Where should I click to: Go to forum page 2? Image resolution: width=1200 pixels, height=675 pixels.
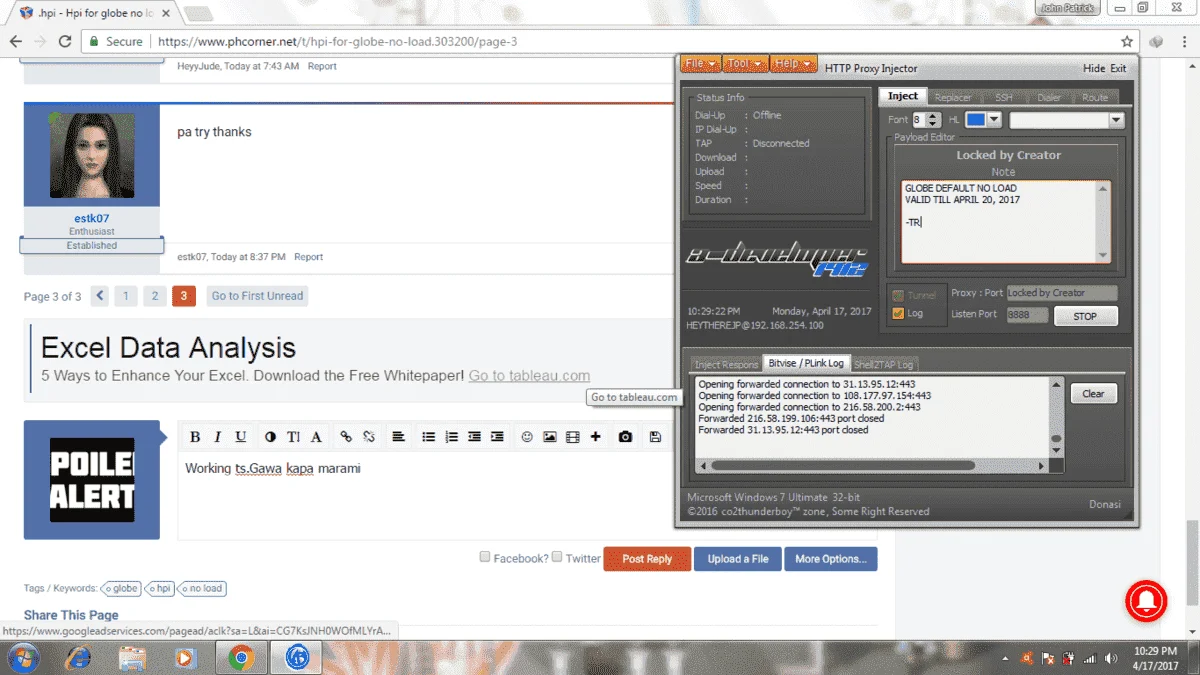pyautogui.click(x=154, y=296)
